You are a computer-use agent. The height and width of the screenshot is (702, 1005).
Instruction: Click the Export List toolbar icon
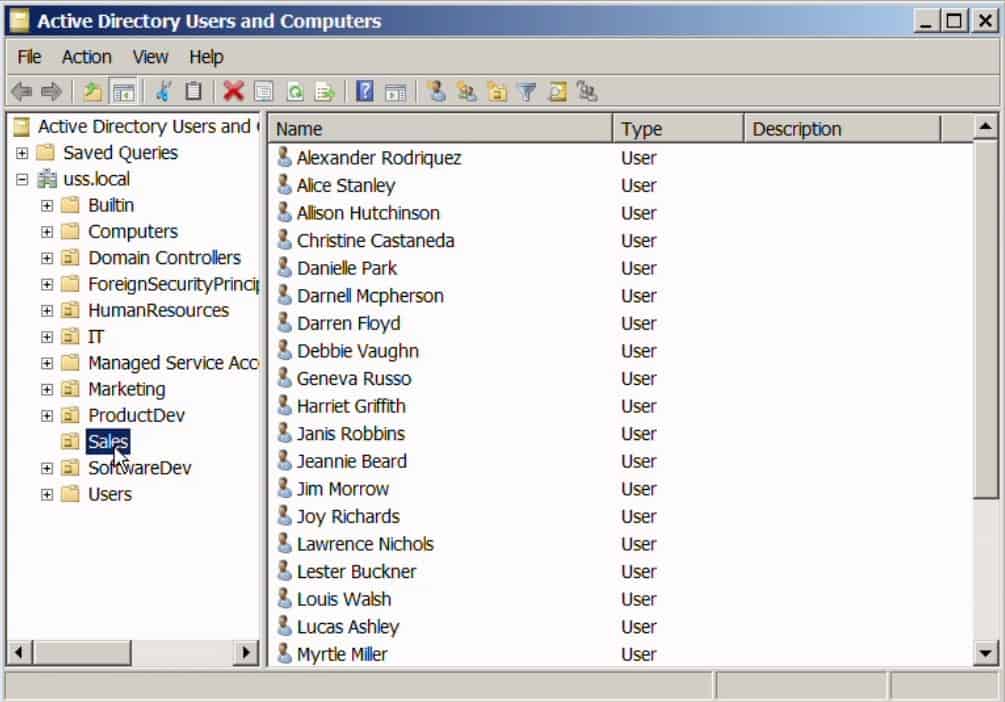325,92
